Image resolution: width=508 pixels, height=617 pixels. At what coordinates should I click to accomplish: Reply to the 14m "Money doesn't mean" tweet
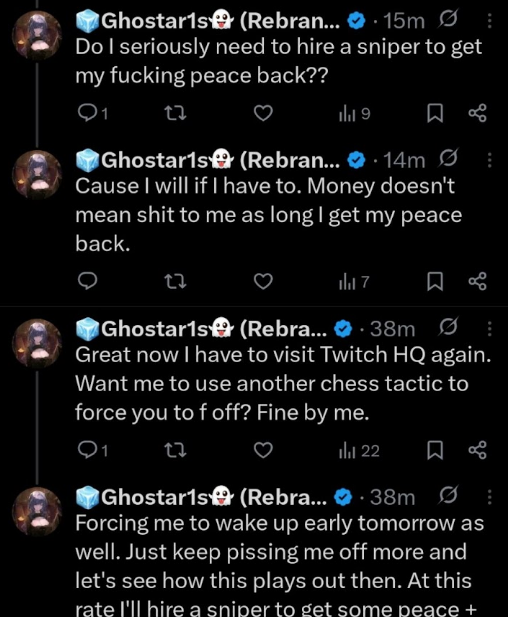87,281
